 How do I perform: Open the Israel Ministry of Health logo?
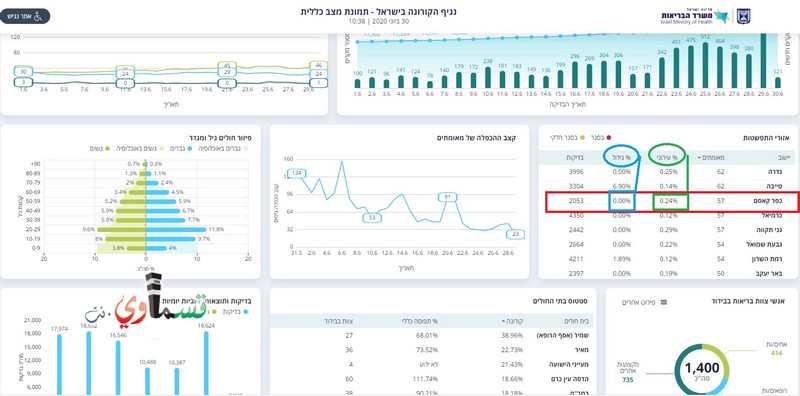coord(694,16)
